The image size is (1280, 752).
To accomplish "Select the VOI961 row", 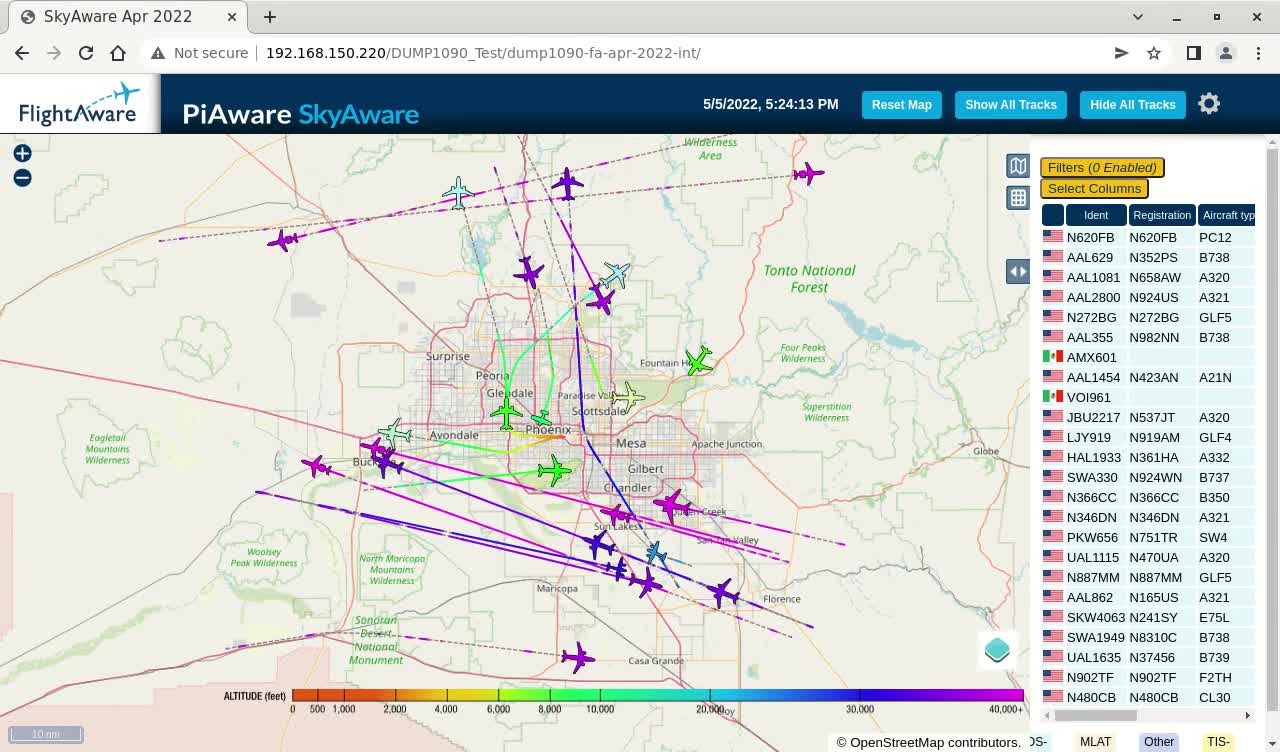I will click(x=1147, y=397).
